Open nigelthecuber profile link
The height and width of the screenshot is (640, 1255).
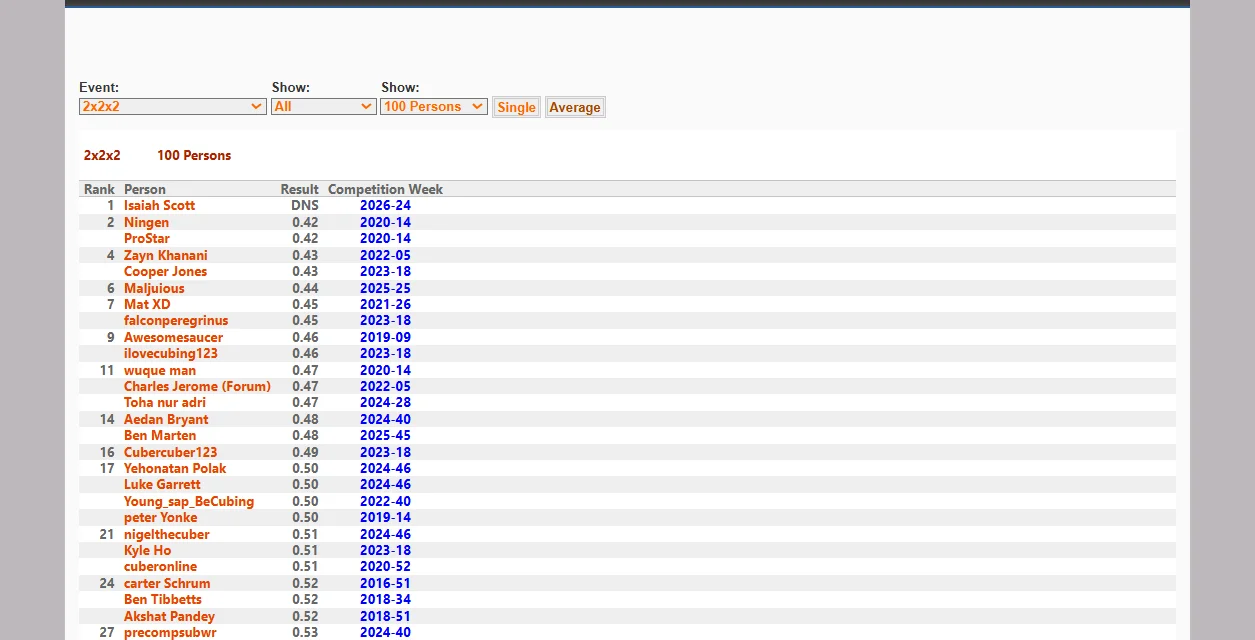click(167, 534)
